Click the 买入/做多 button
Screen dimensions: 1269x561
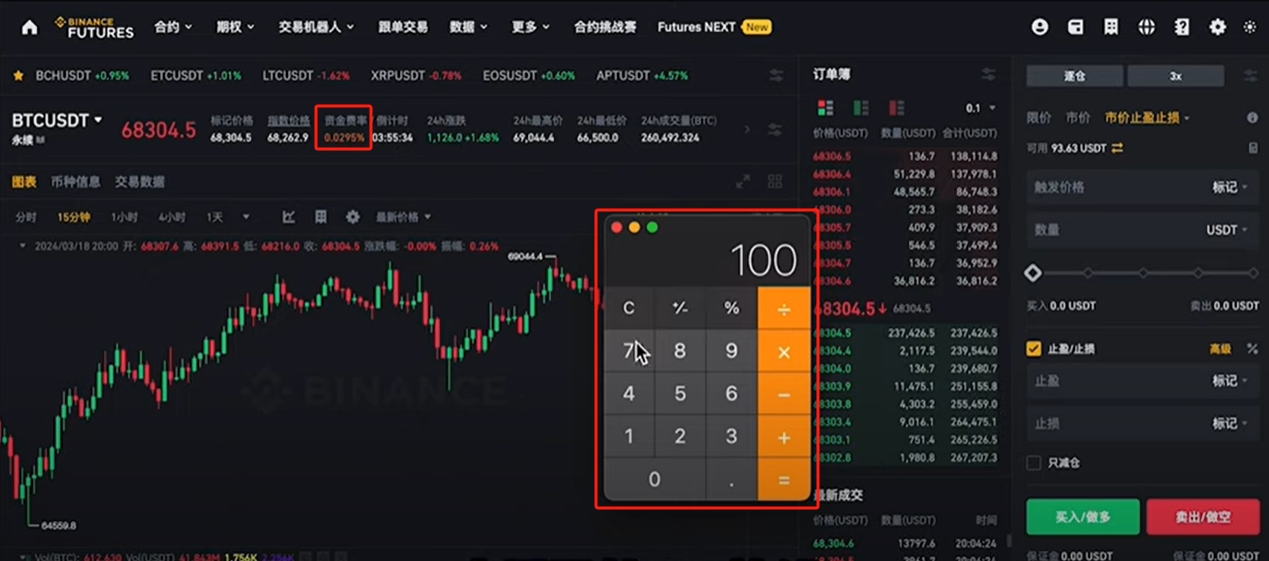coord(1083,517)
